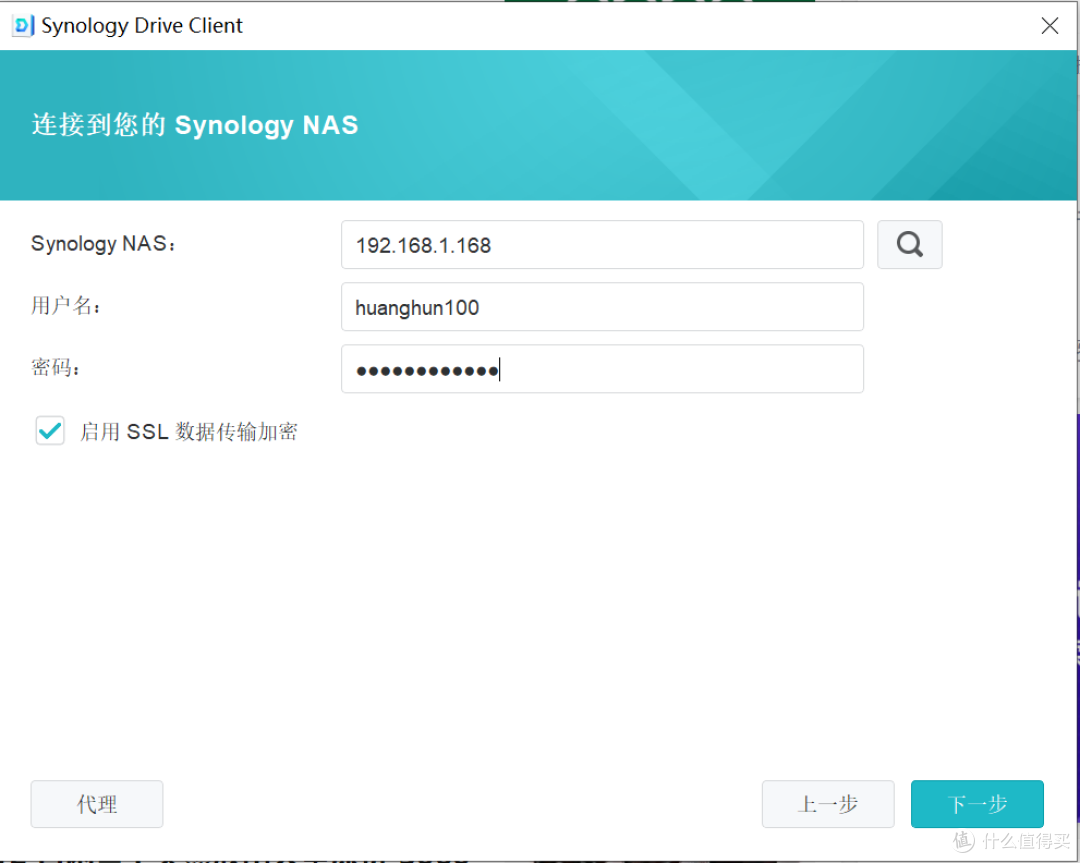
Task: Open the 代理 proxy settings button
Action: tap(97, 804)
